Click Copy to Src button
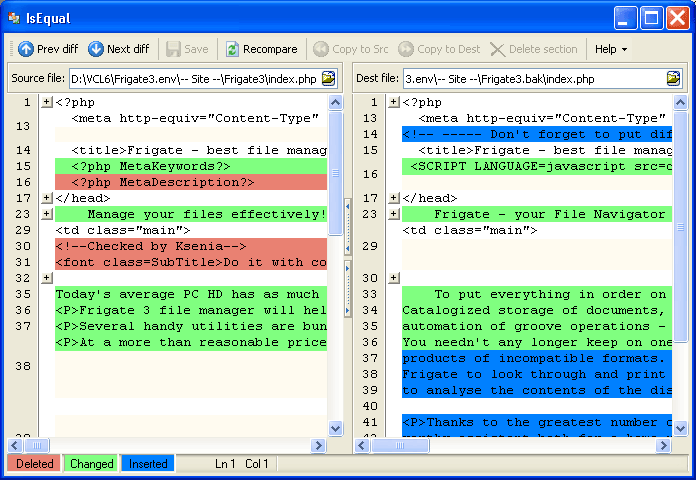Image resolution: width=696 pixels, height=480 pixels. pos(350,49)
